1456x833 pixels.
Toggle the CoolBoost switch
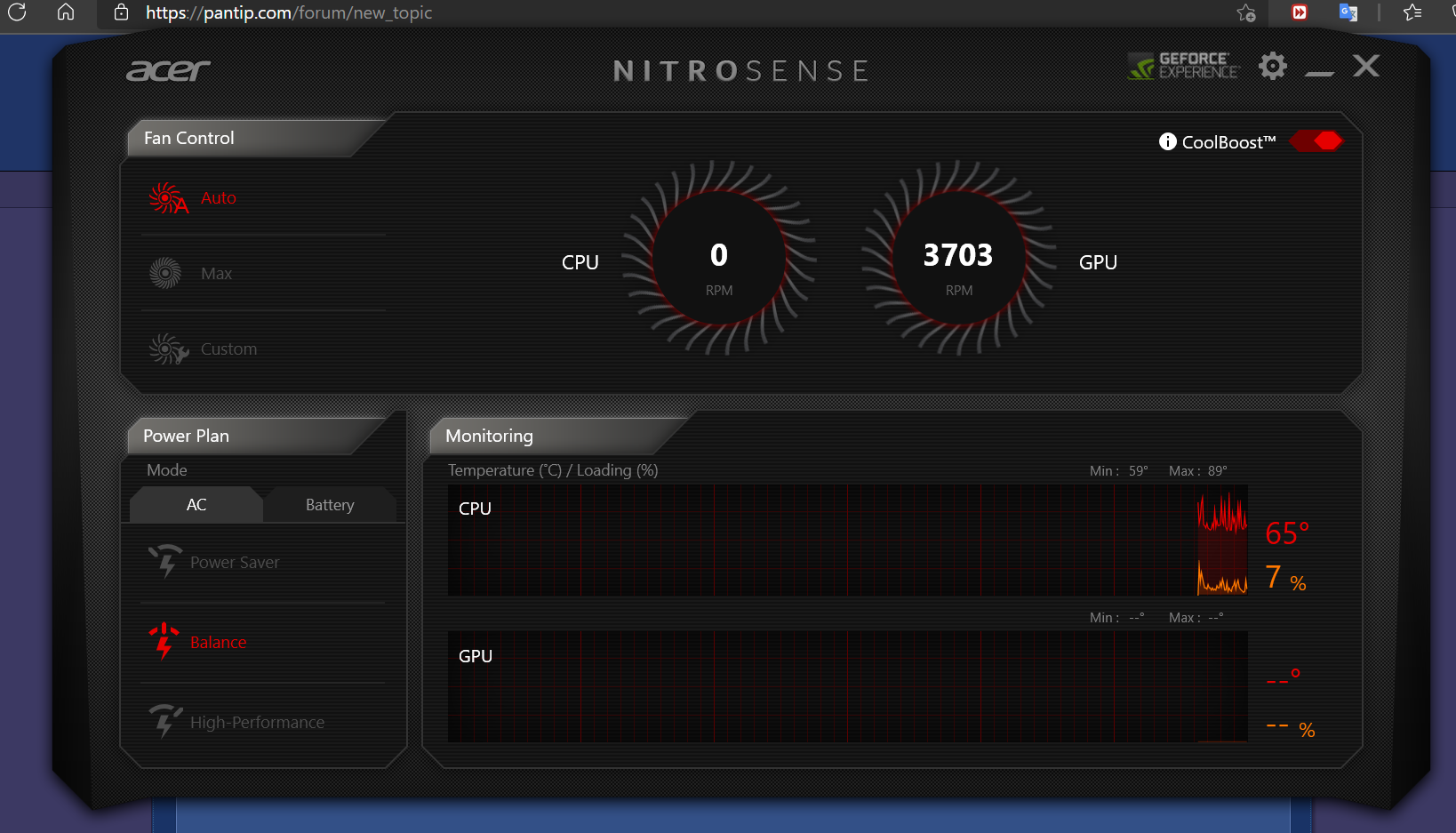point(1316,140)
